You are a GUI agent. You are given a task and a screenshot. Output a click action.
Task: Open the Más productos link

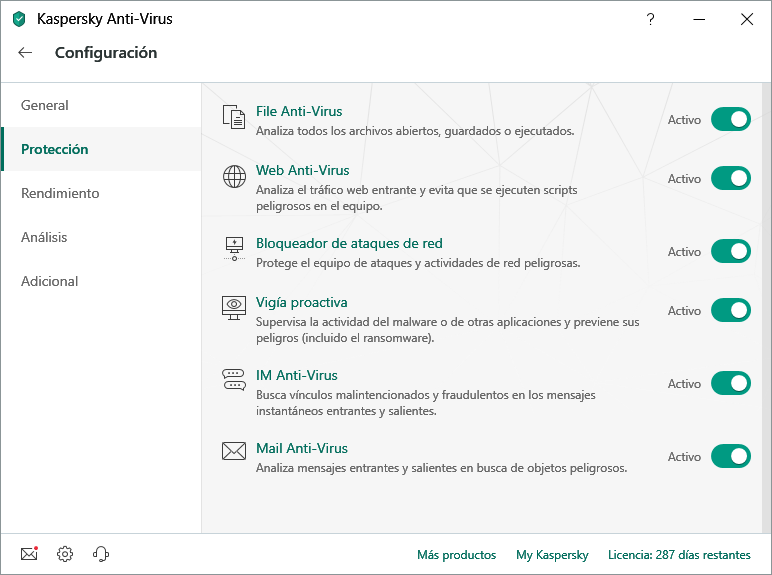coord(456,555)
